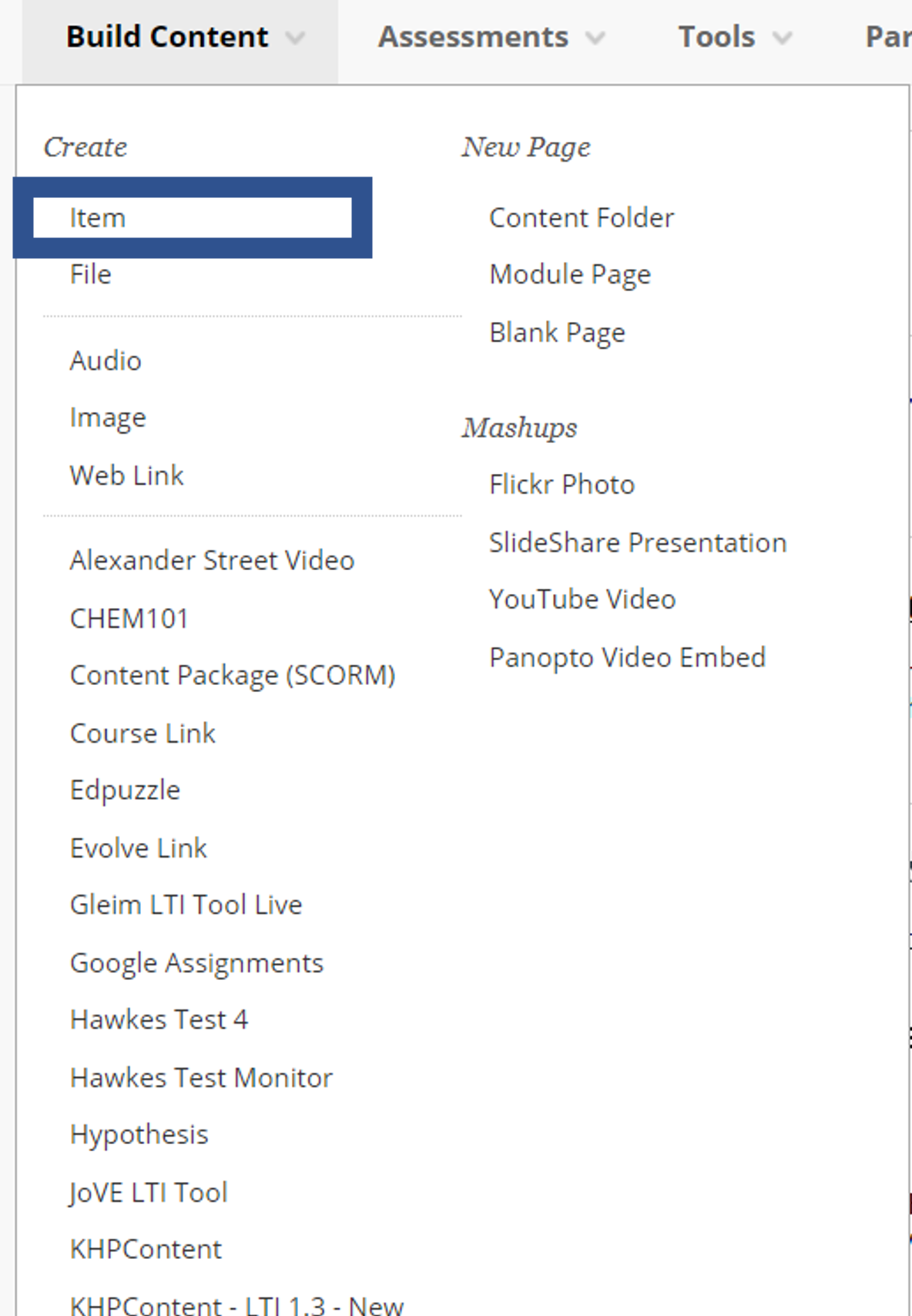The height and width of the screenshot is (1316, 912).
Task: Add a Blank Page
Action: coord(557,332)
